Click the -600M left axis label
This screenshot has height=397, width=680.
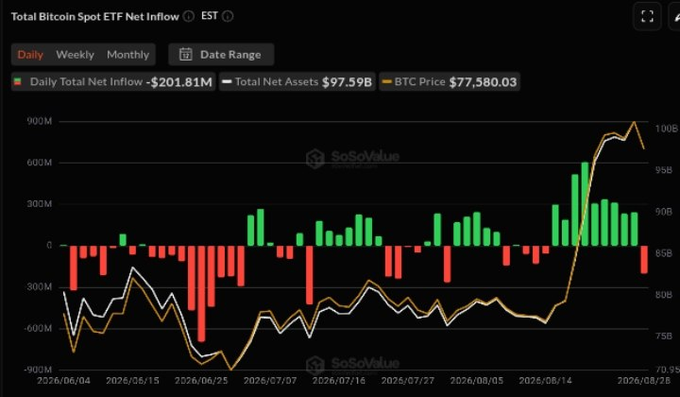pos(37,328)
